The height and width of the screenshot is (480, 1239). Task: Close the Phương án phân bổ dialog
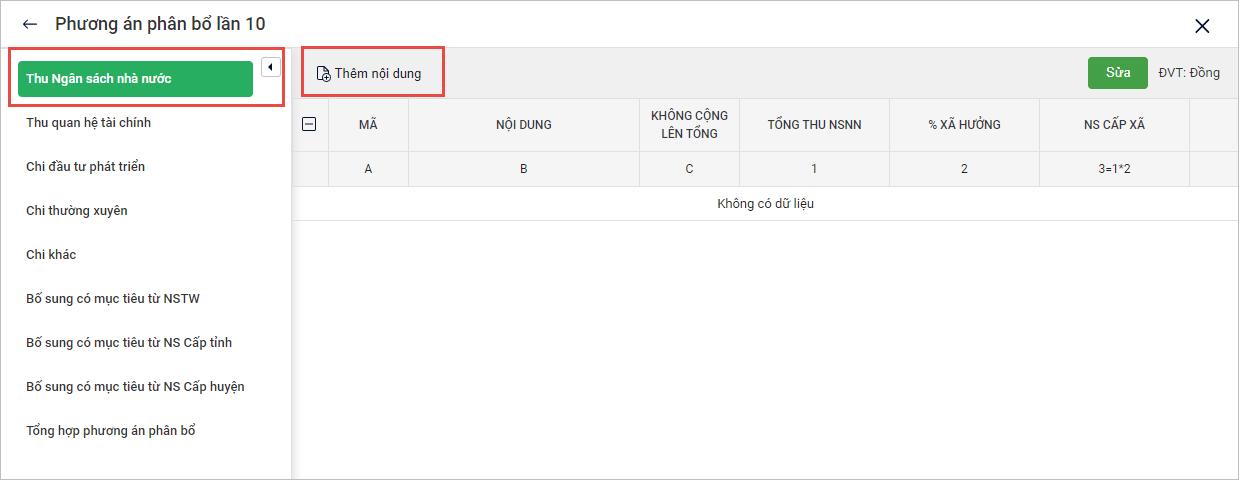[x=1202, y=26]
